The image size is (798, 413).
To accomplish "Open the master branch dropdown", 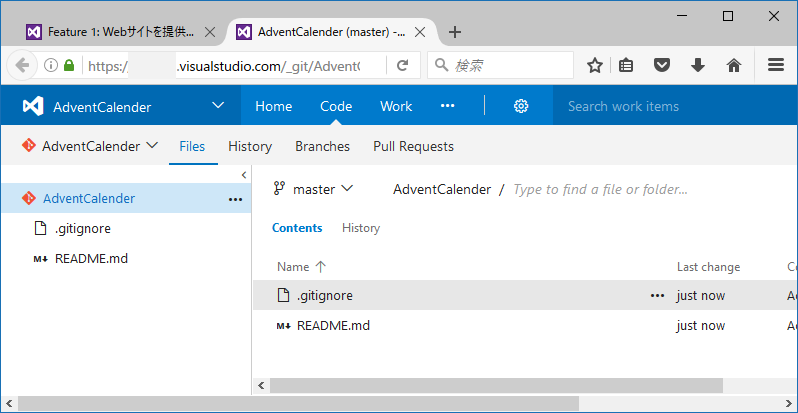I will click(313, 189).
